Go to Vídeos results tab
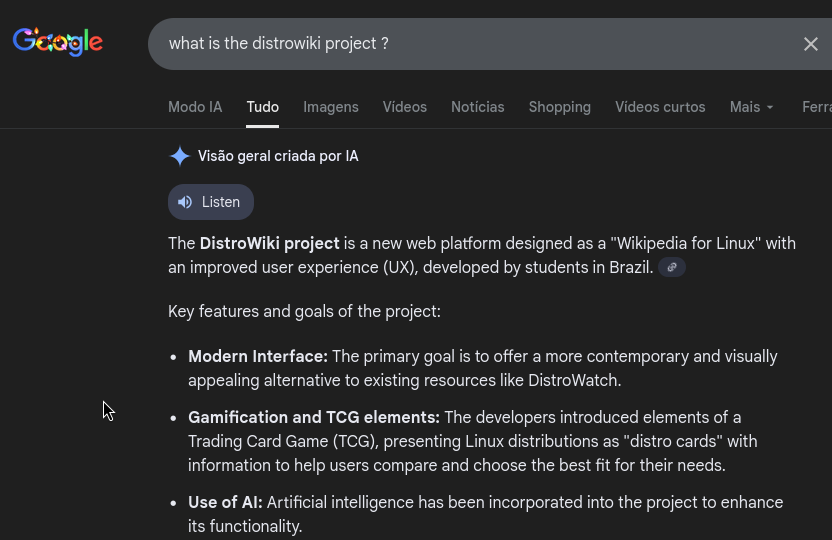This screenshot has width=832, height=540. [x=404, y=107]
